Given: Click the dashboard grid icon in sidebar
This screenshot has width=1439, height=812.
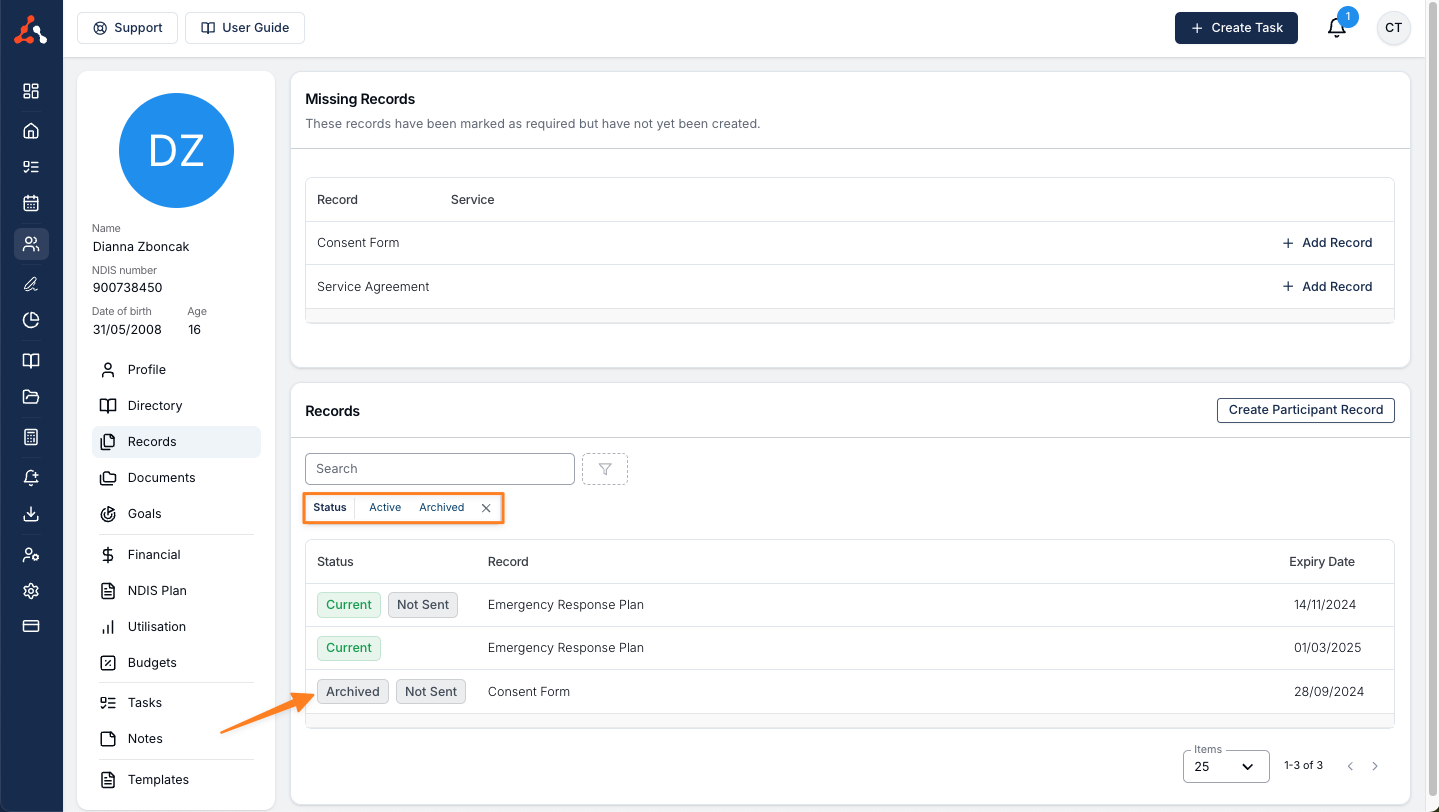Looking at the screenshot, I should pyautogui.click(x=31, y=91).
